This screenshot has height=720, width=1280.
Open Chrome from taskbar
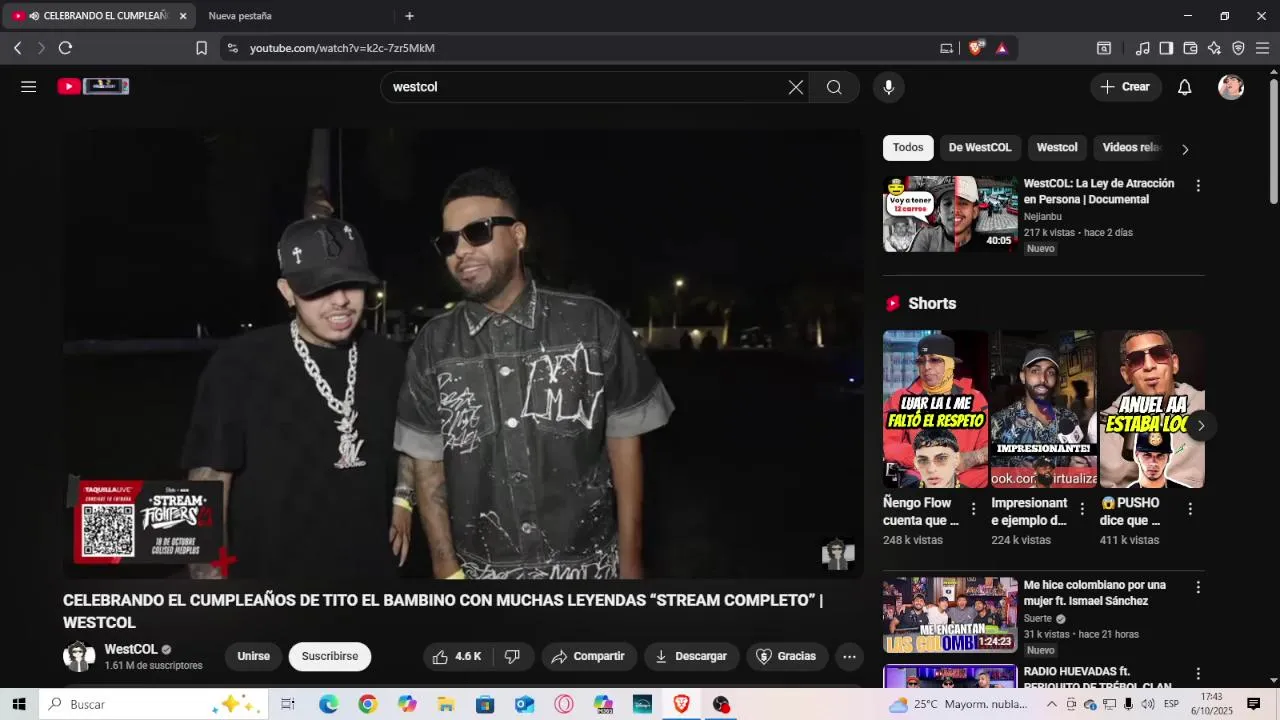[367, 704]
